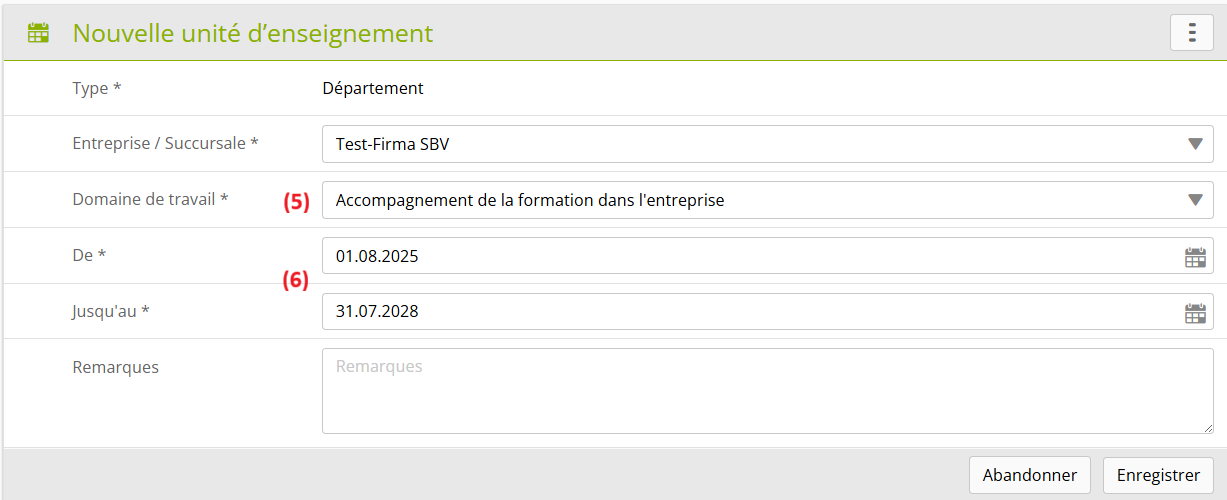Click the red (5) annotation marker
This screenshot has width=1227, height=500.
point(296,201)
